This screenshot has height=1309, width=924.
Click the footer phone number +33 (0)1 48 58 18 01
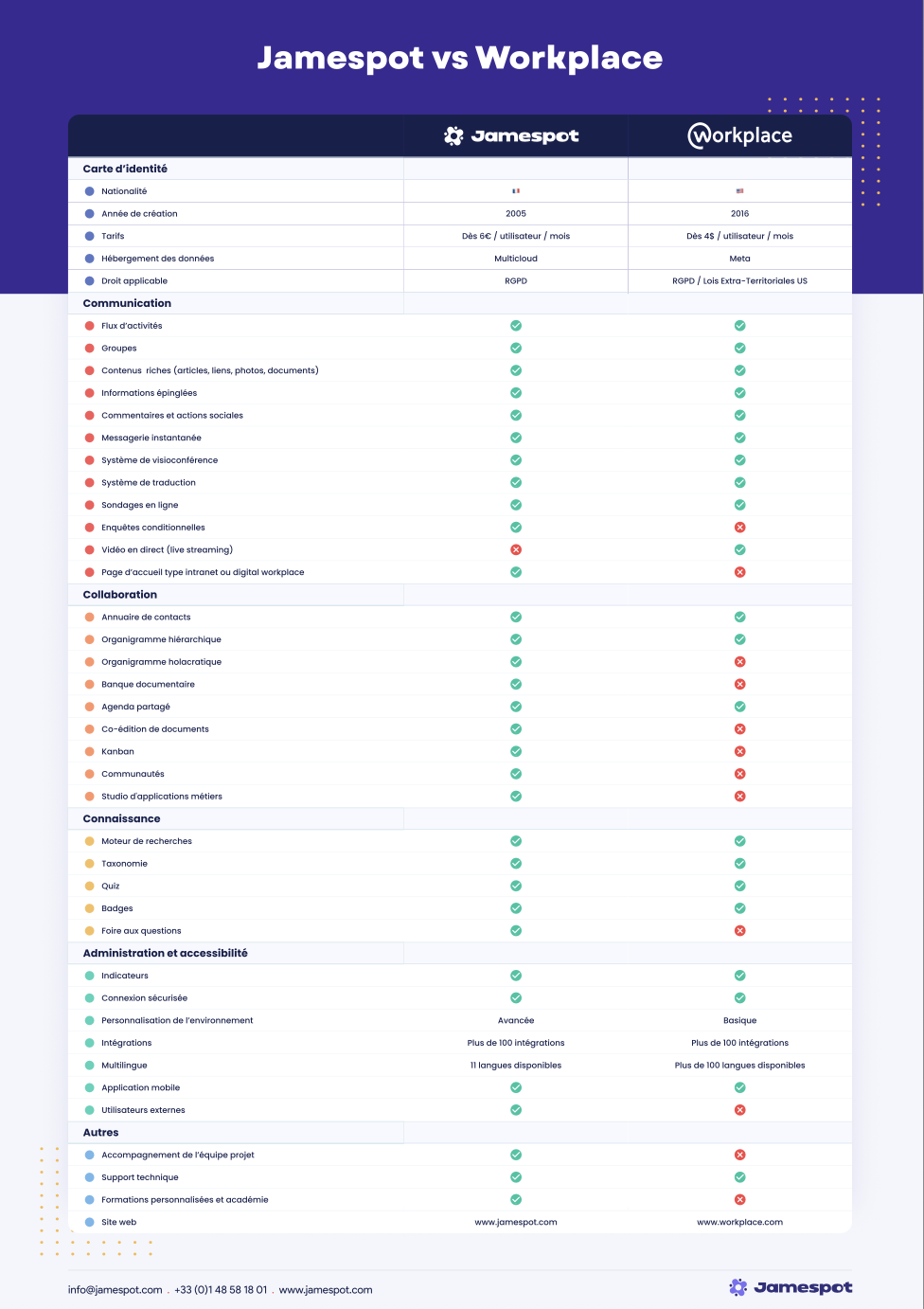tap(221, 1290)
